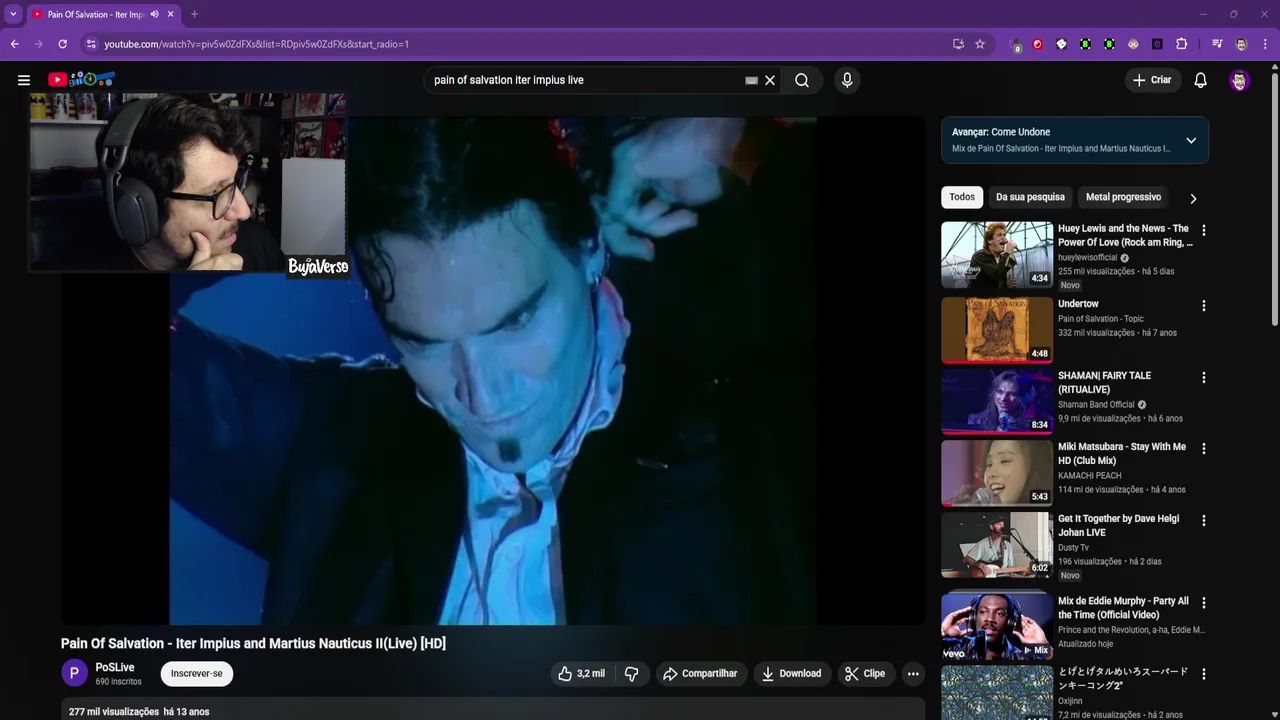Open YouTube notifications bell
1280x720 pixels.
click(x=1201, y=80)
